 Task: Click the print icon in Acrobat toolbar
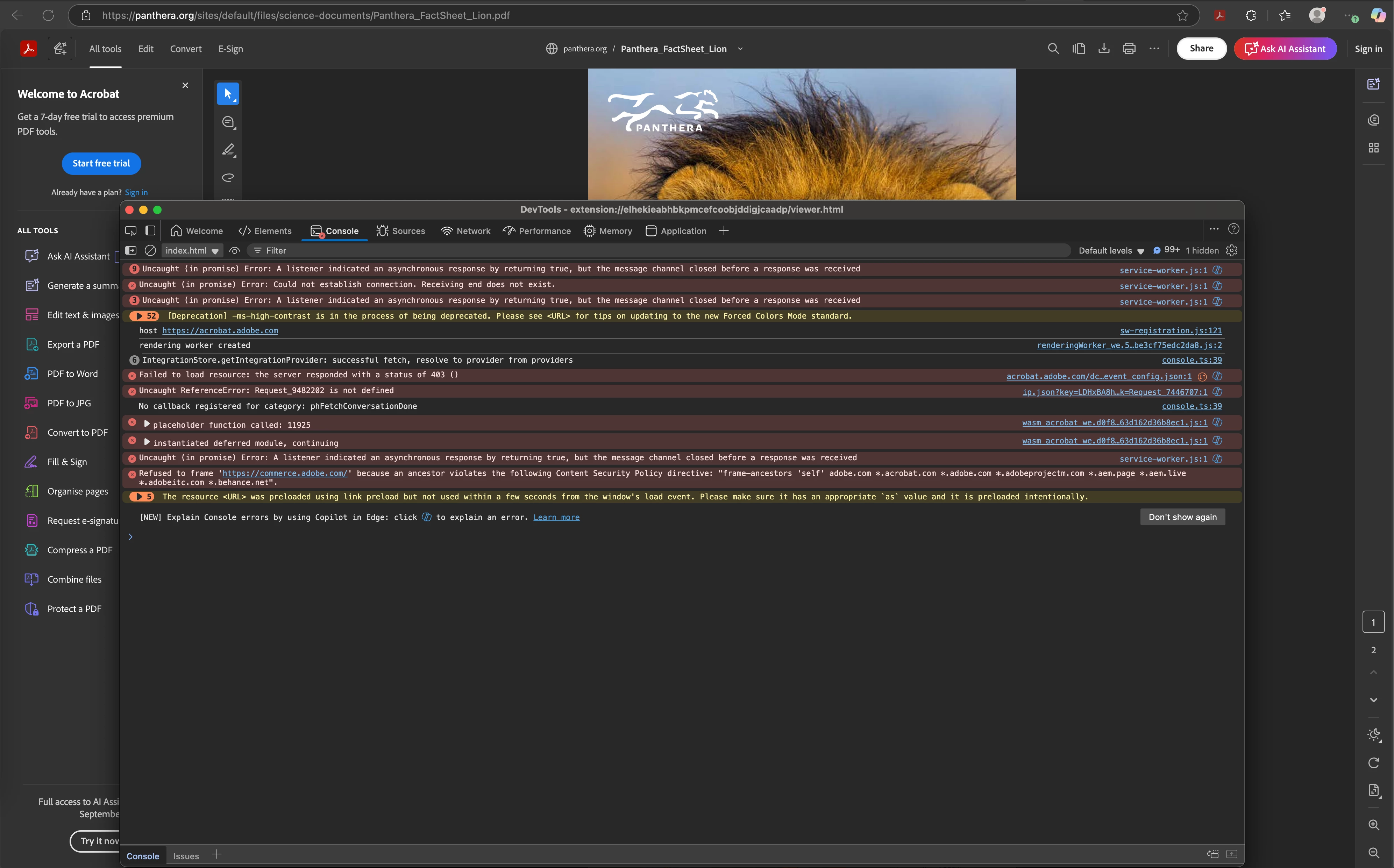1129,49
